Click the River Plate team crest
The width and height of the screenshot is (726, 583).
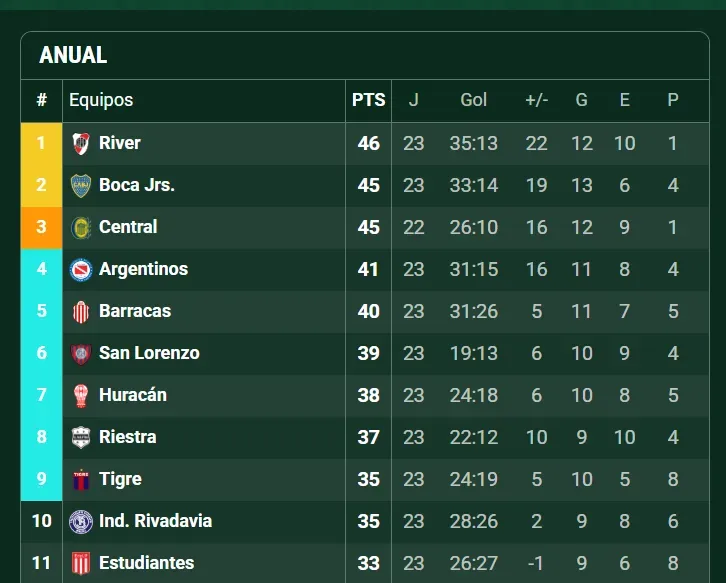(81, 143)
